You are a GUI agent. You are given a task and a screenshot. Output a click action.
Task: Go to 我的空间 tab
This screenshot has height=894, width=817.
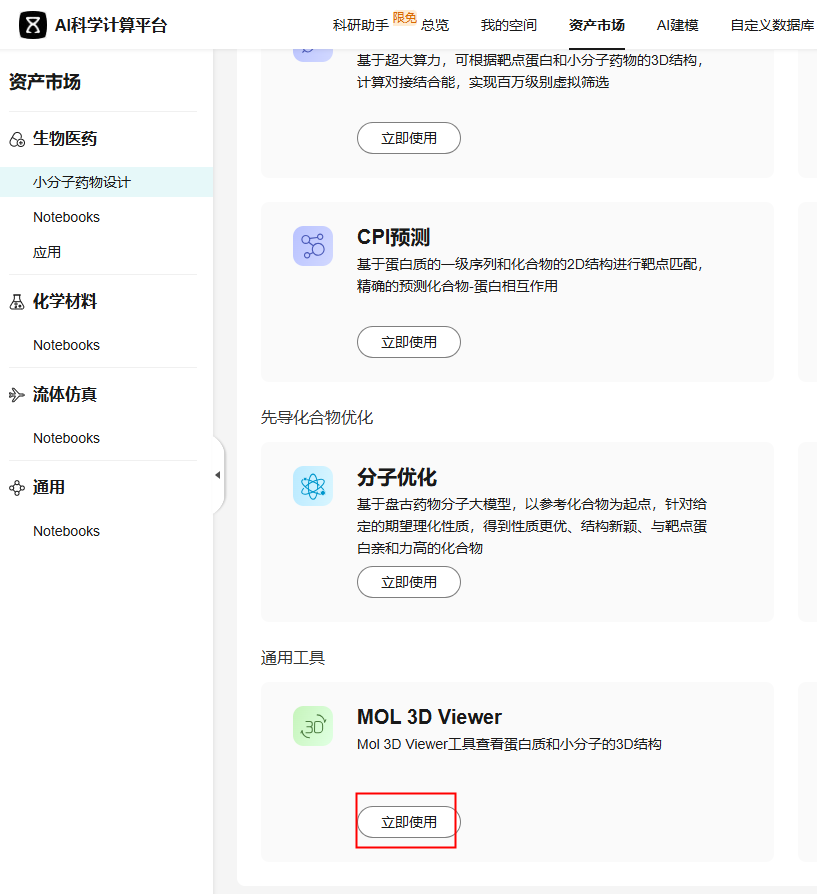(x=508, y=25)
